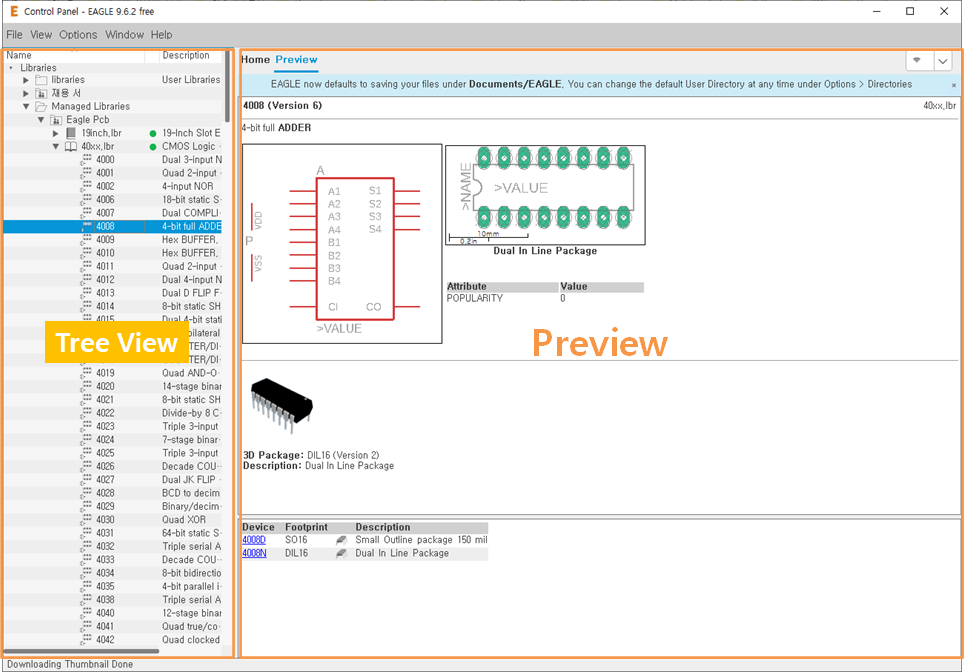Toggle green in-use dot for 40xx.lbr
The width and height of the screenshot is (964, 672).
coord(153,147)
